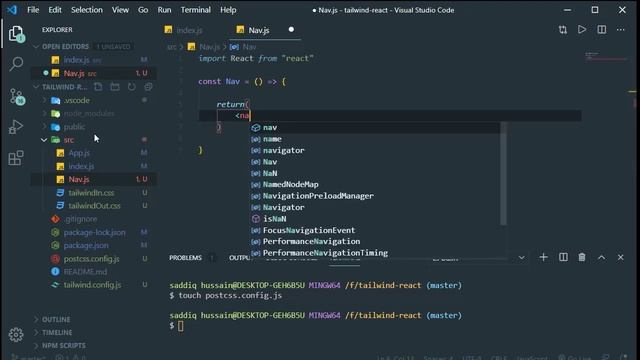Open the Run and Debug view

click(x=16, y=127)
